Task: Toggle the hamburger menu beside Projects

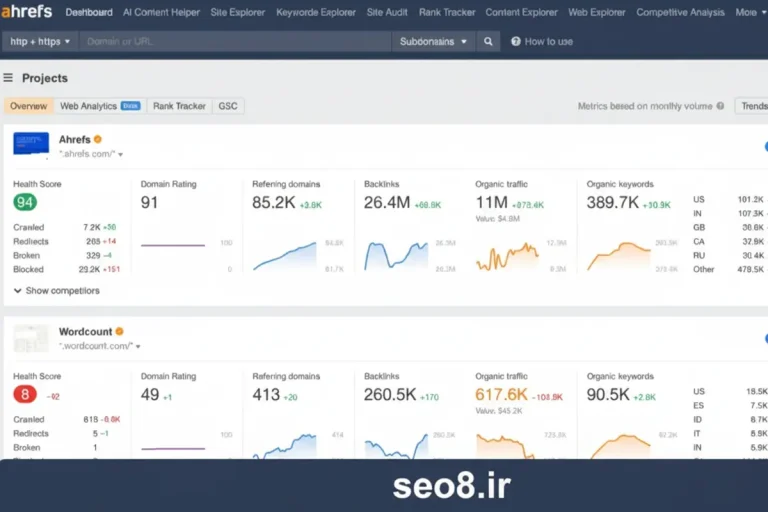Action: (x=8, y=78)
